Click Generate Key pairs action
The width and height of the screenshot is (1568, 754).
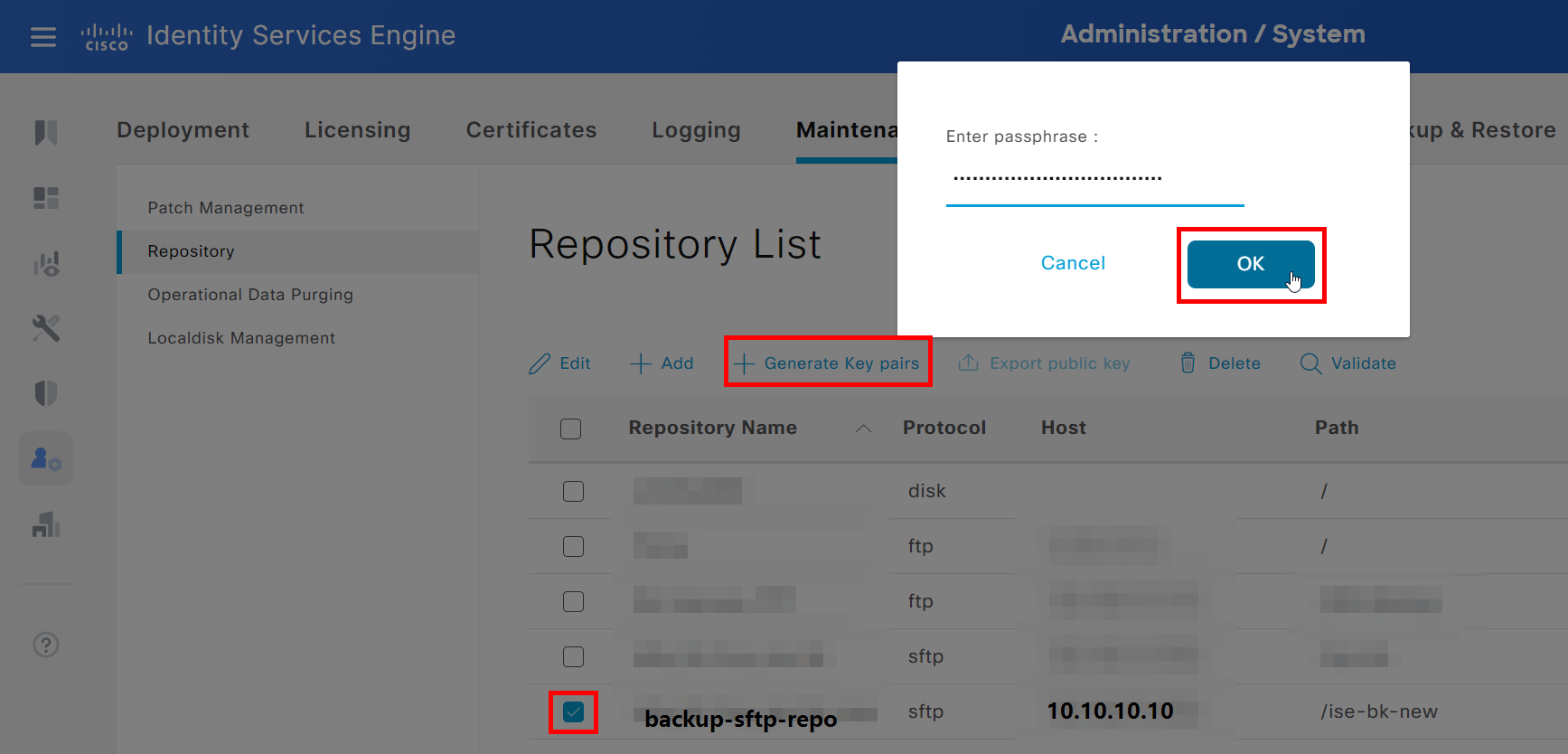[828, 363]
